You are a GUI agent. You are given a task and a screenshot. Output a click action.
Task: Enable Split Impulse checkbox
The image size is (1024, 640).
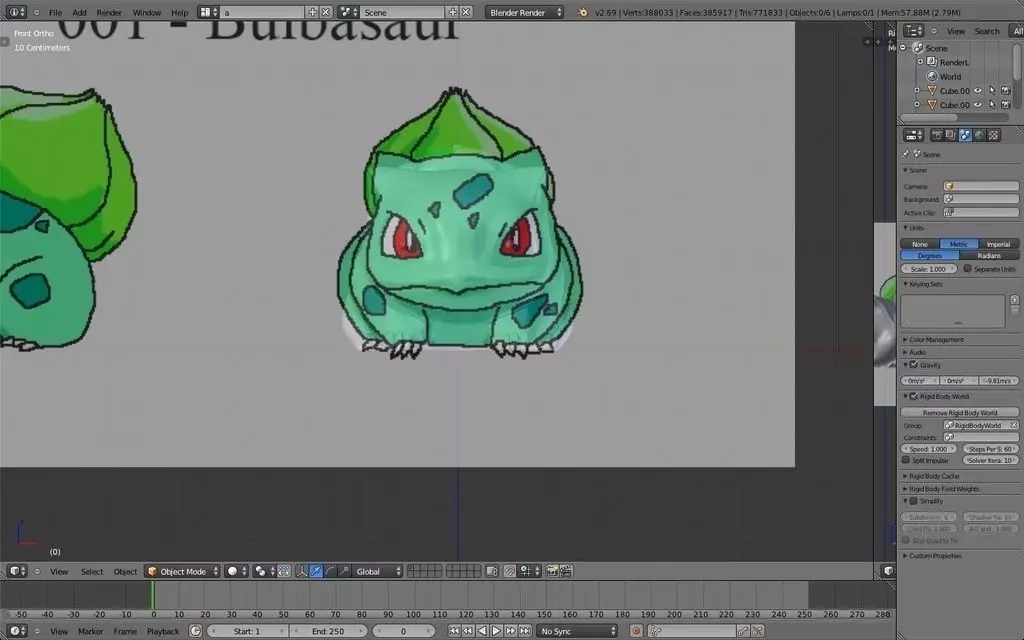tap(906, 460)
